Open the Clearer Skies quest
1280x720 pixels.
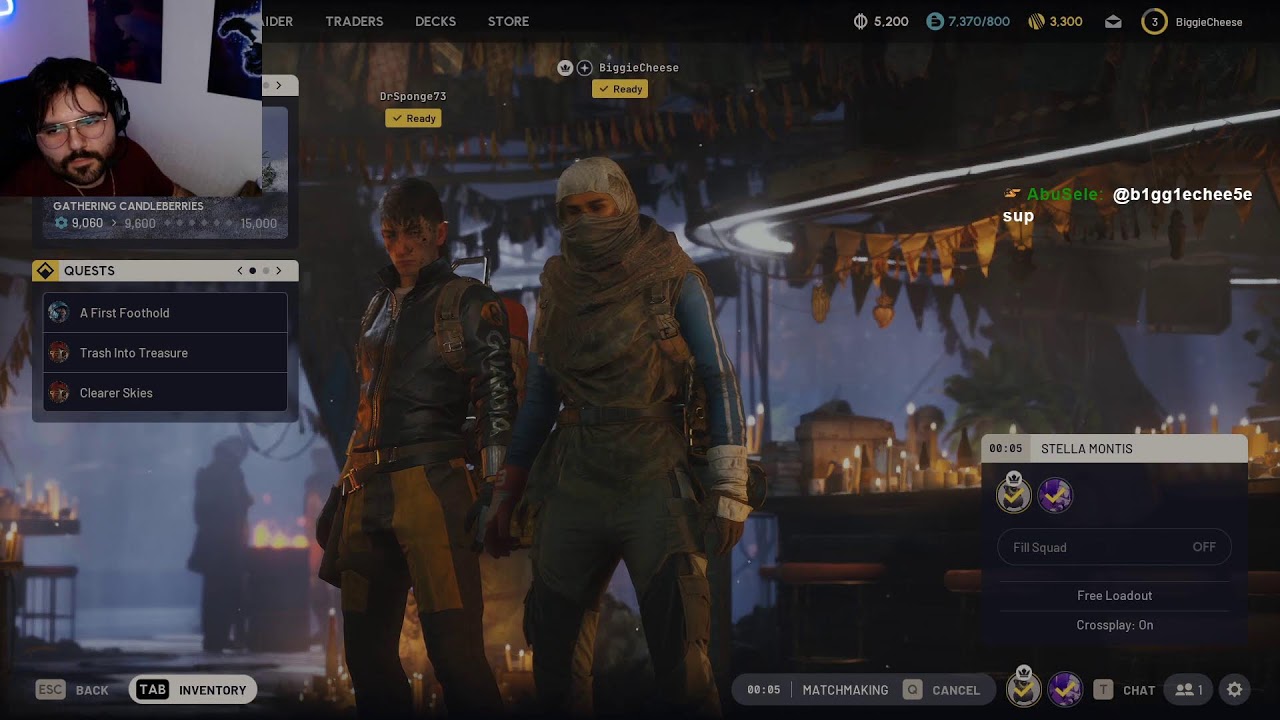click(x=165, y=393)
